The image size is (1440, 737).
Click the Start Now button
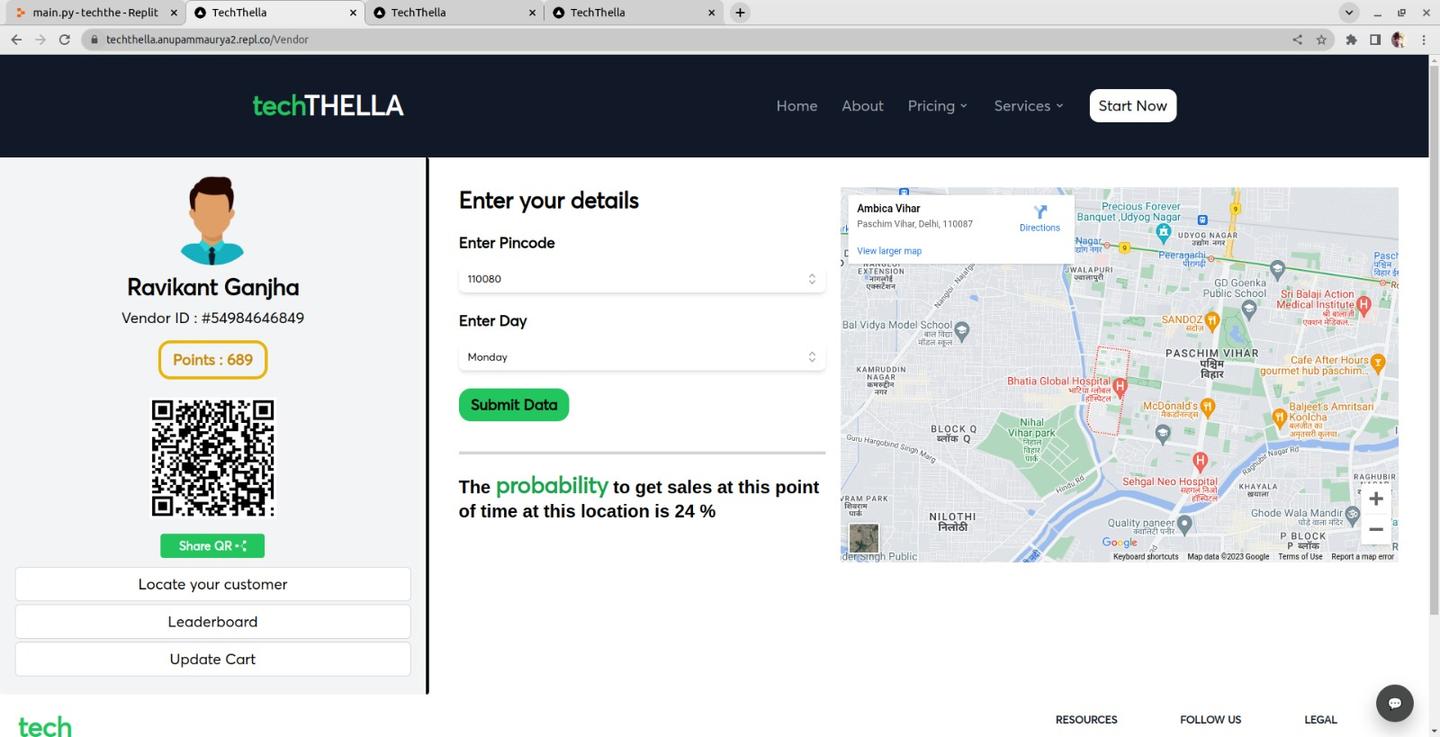point(1133,106)
